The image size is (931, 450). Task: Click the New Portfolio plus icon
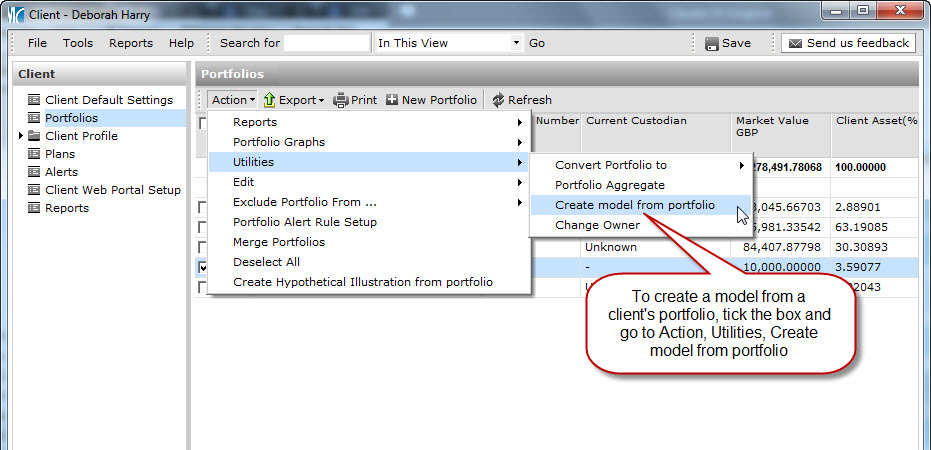[392, 100]
